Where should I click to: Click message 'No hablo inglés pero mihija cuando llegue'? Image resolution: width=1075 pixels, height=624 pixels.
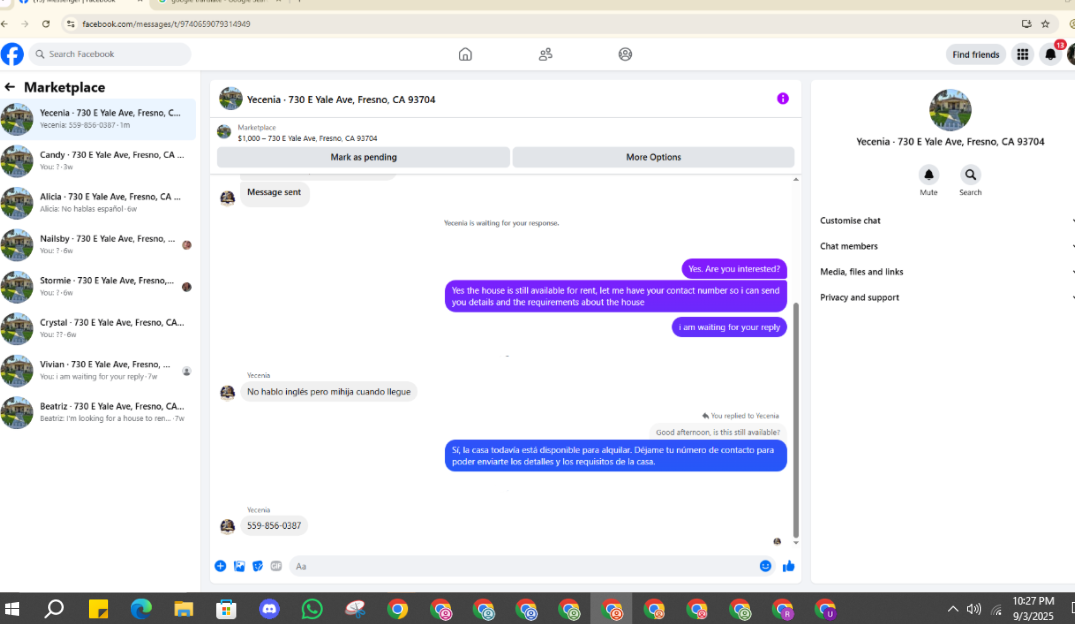[x=328, y=392]
